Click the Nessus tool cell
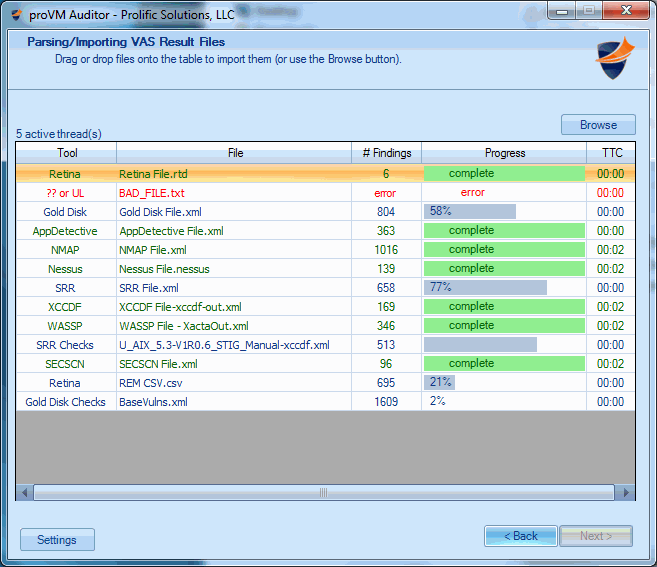Screen dimensions: 657x567 point(66,269)
